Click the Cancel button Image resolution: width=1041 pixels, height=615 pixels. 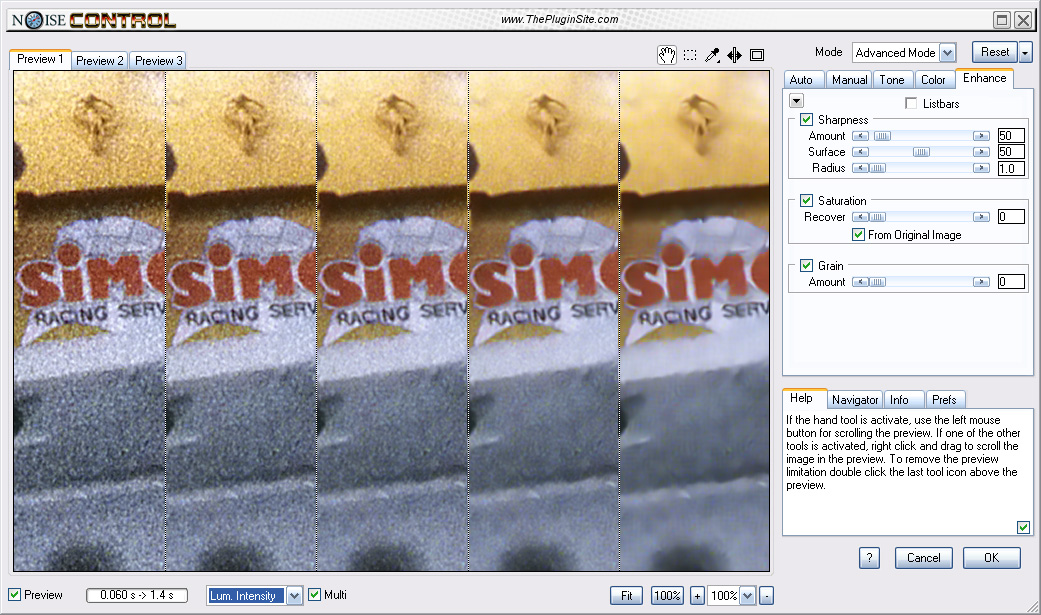coord(923,558)
